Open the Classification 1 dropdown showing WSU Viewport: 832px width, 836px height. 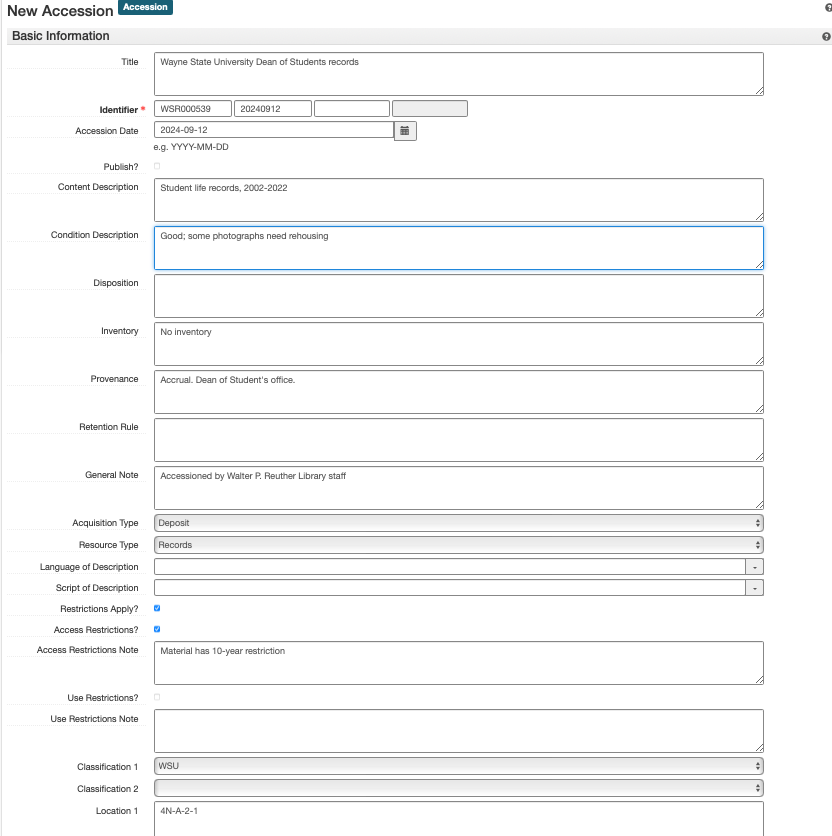(458, 766)
